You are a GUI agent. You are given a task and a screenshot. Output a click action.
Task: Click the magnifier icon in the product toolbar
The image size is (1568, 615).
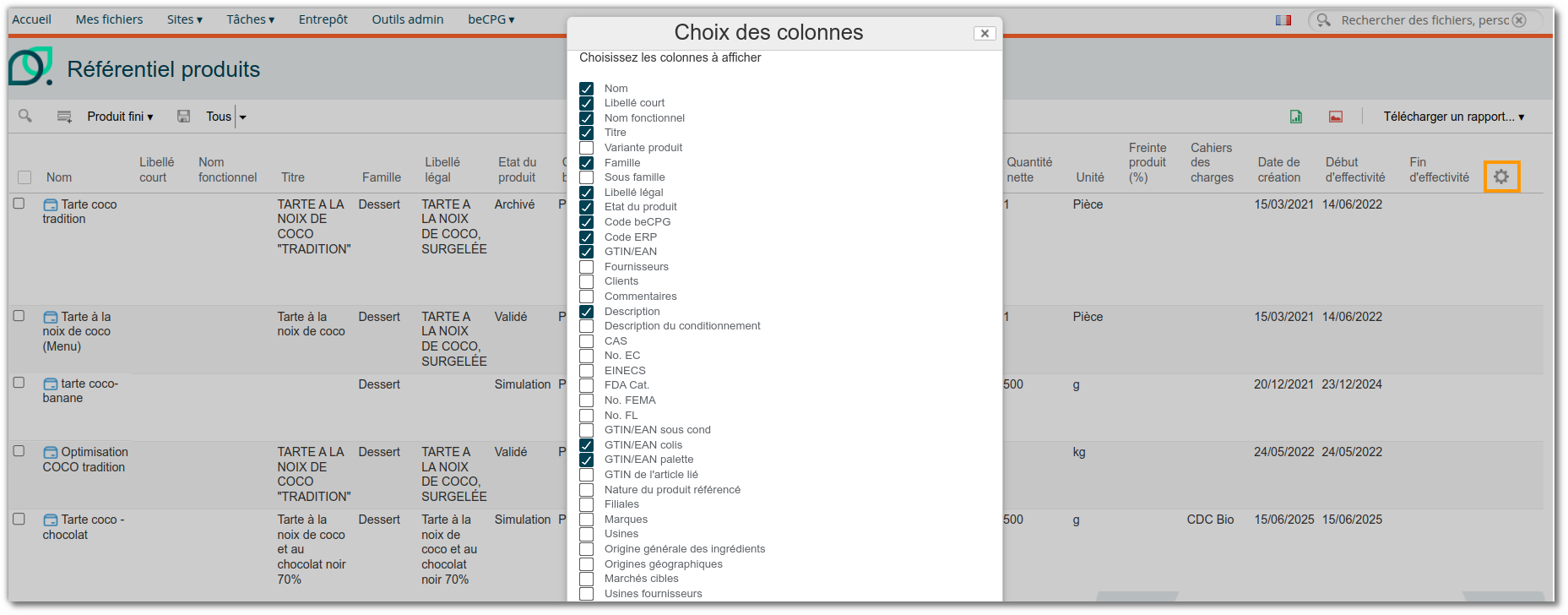coord(25,116)
